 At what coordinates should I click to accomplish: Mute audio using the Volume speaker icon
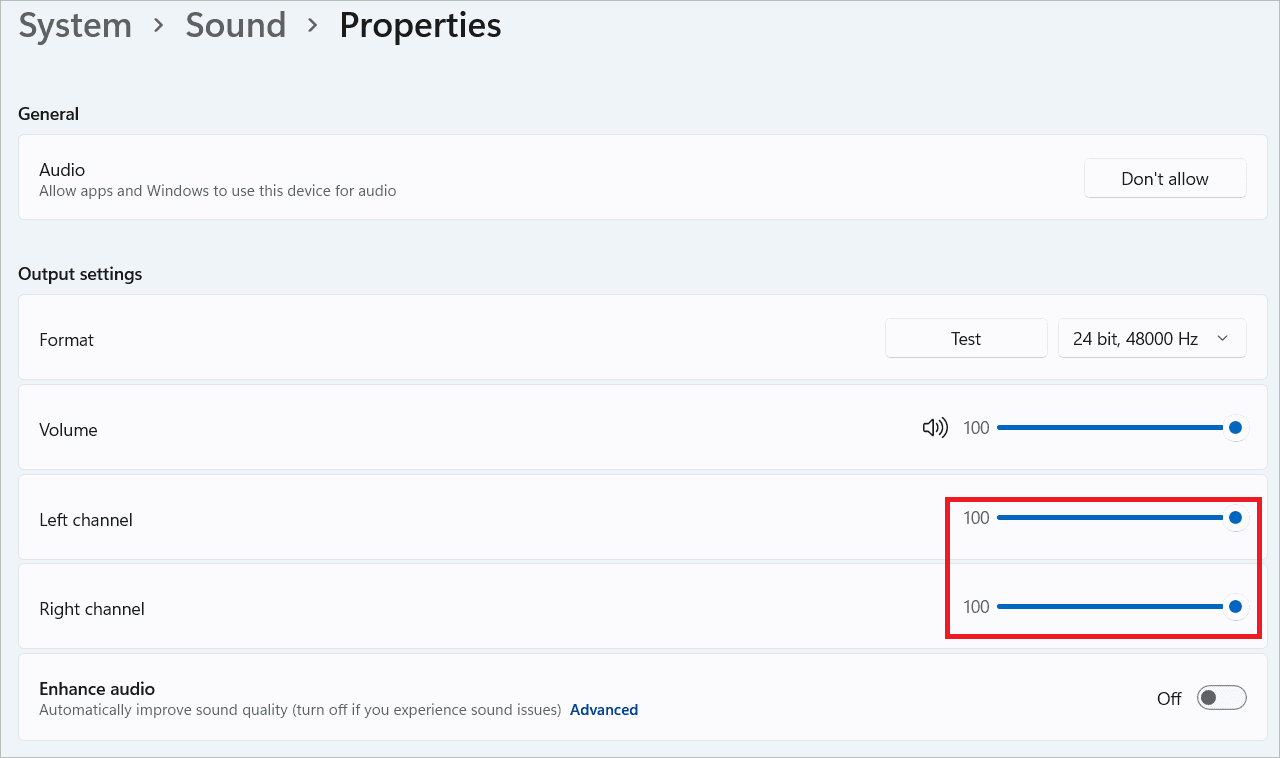click(934, 428)
